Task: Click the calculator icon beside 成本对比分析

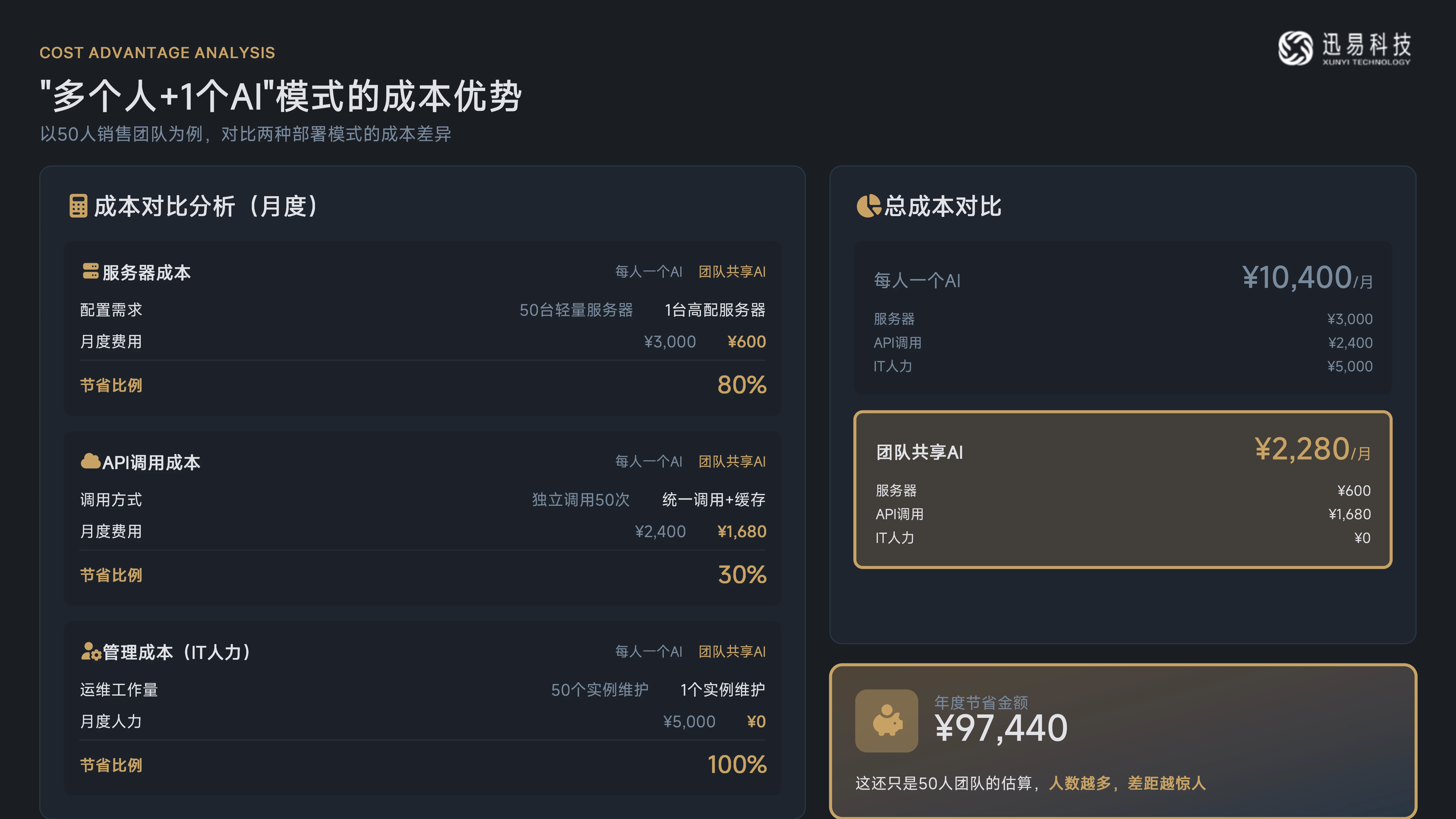Action: [78, 206]
